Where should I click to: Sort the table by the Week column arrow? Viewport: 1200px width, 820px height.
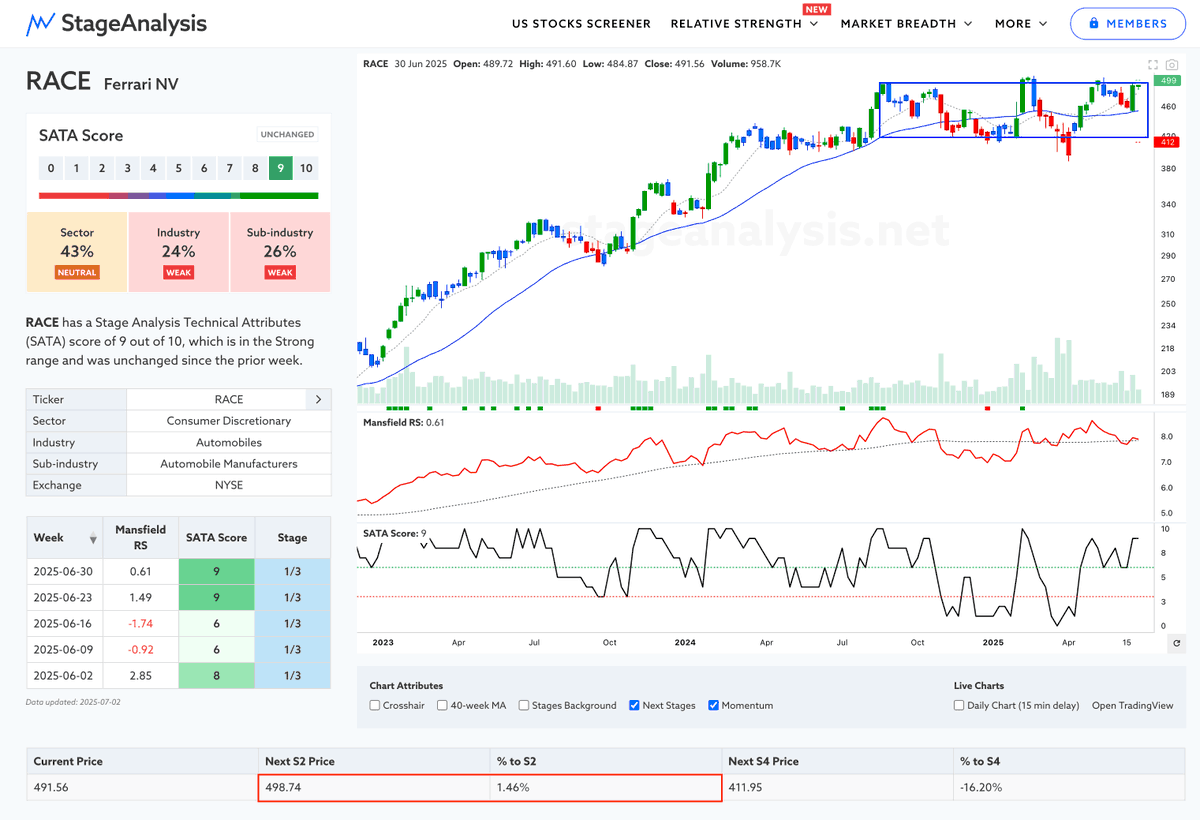(x=94, y=539)
